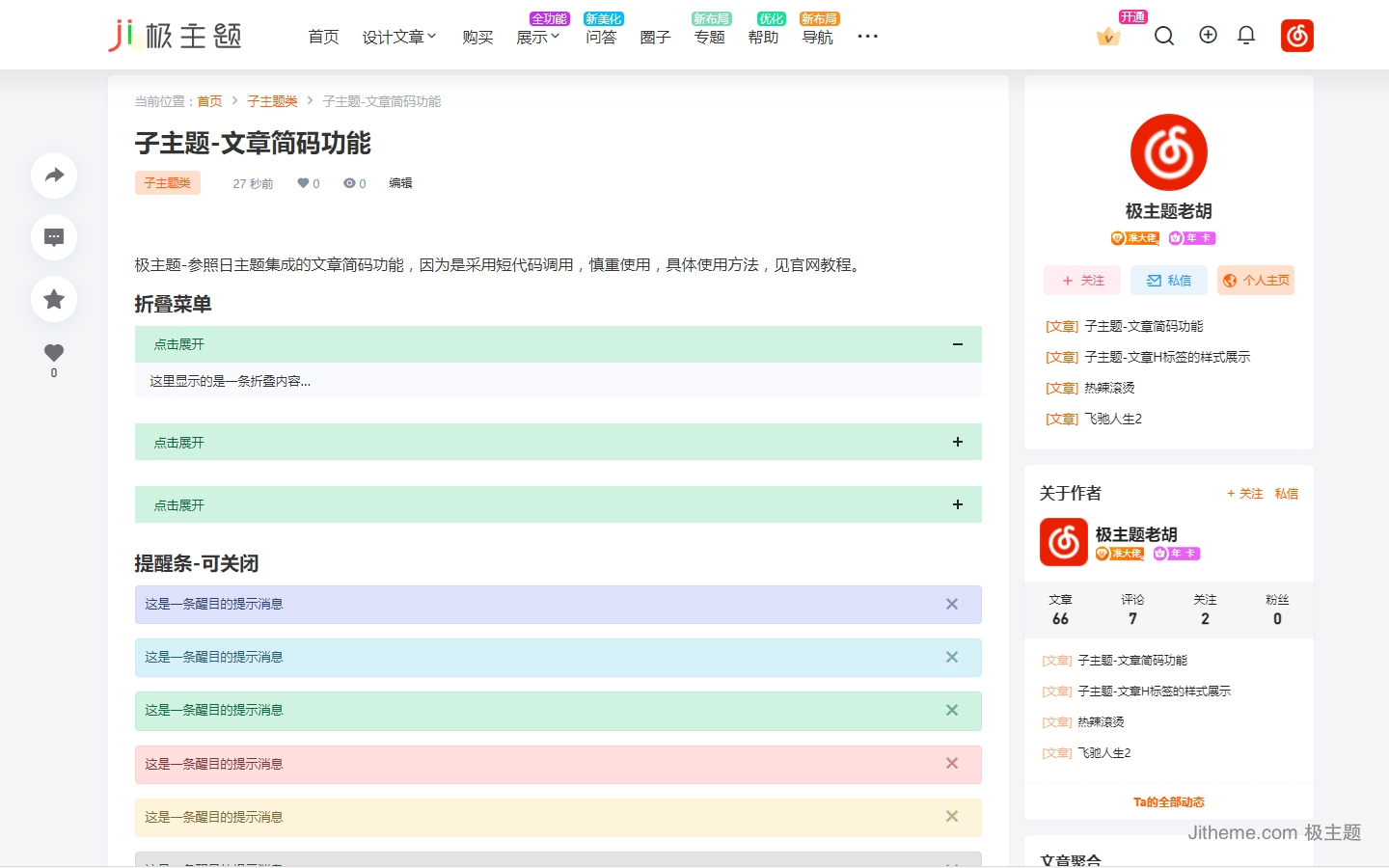Click the comment bubble floating button
The width and height of the screenshot is (1389, 868).
click(54, 236)
